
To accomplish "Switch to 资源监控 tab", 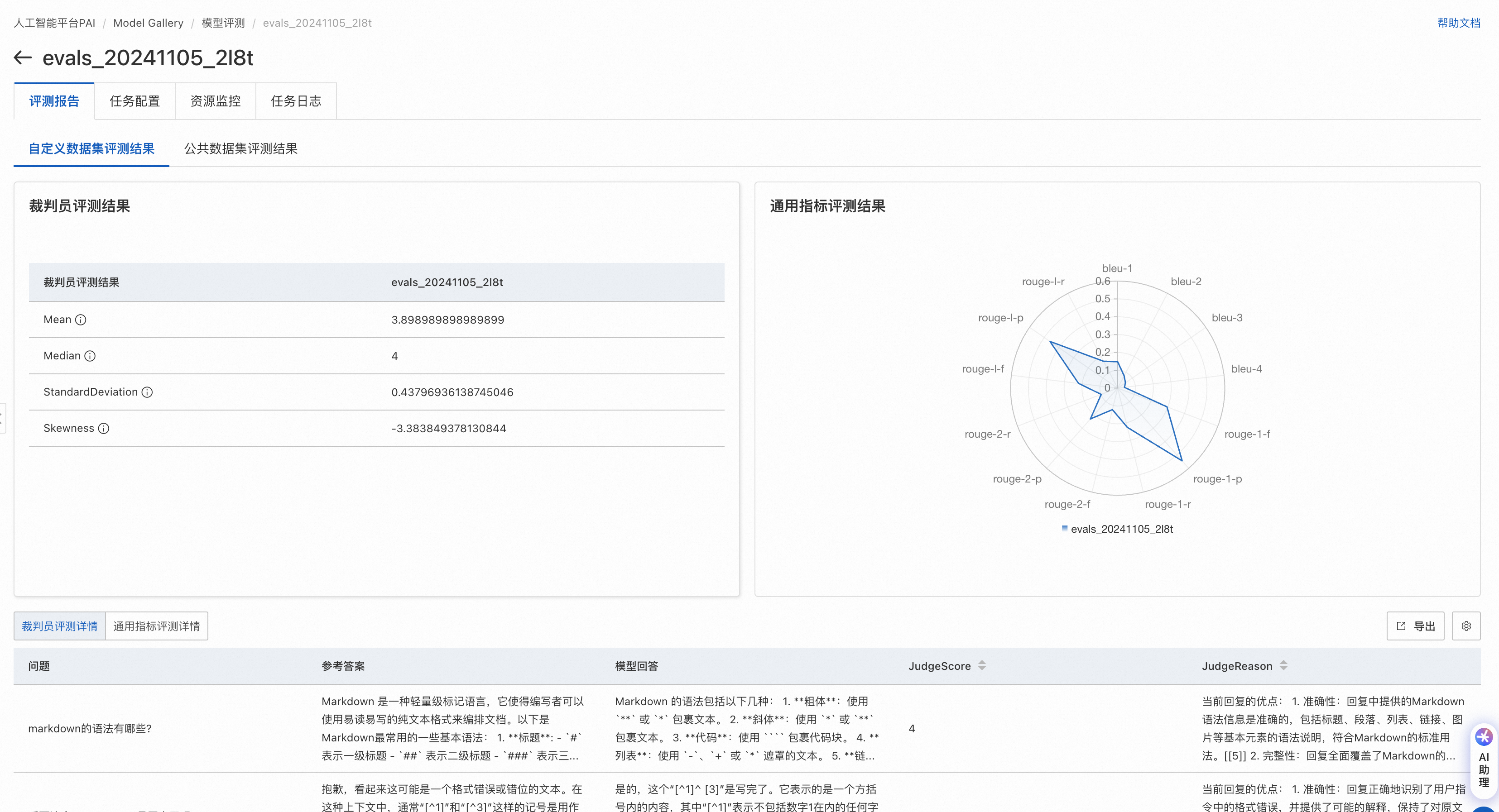I will click(x=215, y=101).
